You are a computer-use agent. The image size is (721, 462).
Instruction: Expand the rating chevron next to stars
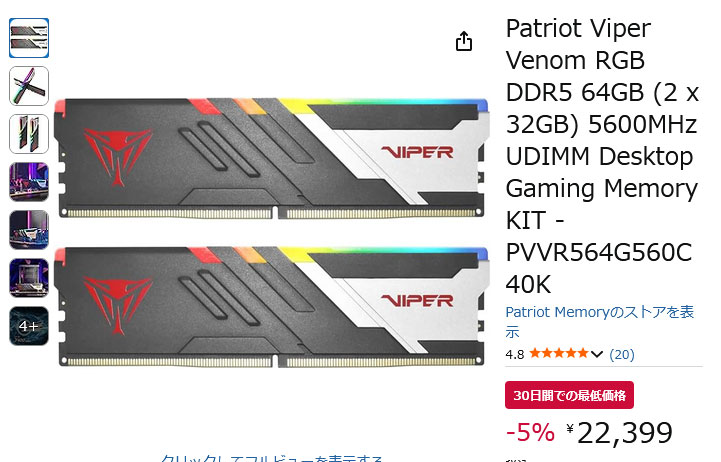596,354
